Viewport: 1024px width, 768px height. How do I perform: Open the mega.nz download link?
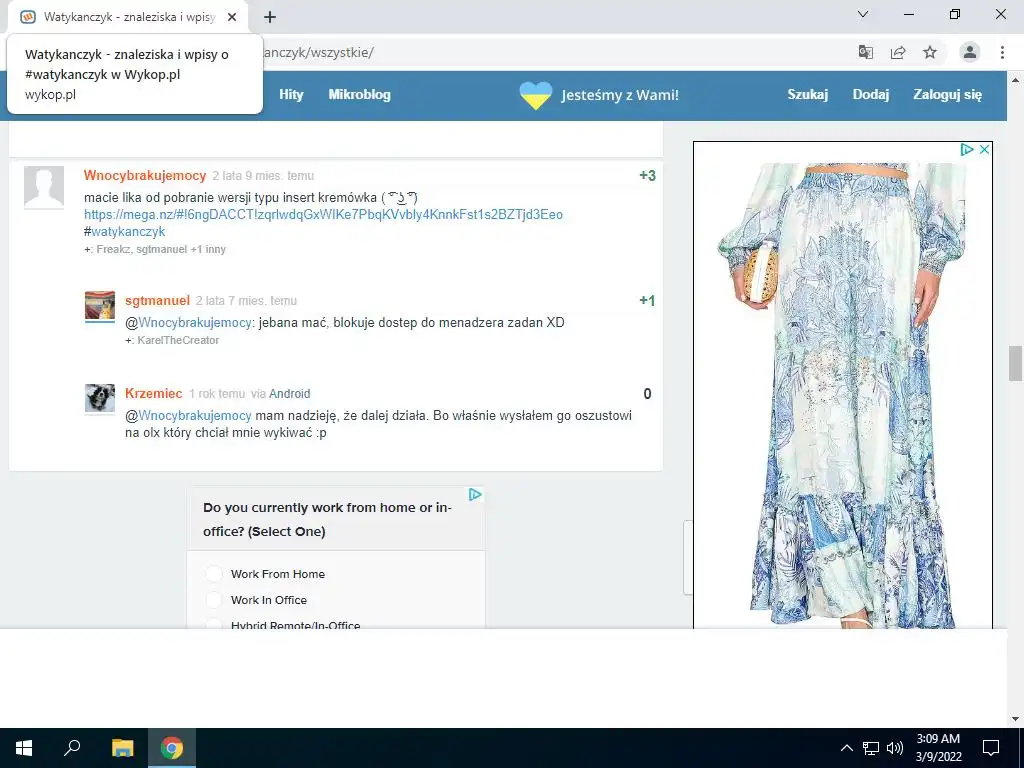pos(323,214)
